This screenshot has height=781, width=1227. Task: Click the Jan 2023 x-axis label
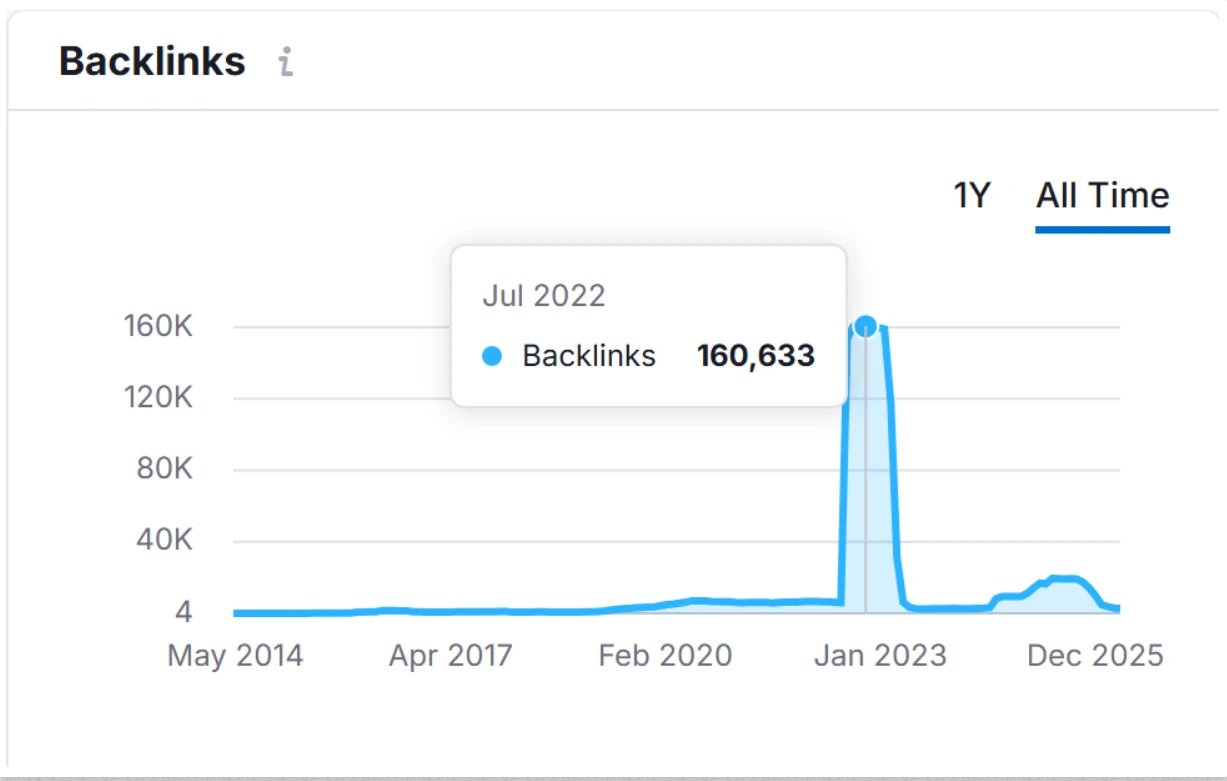click(x=880, y=656)
